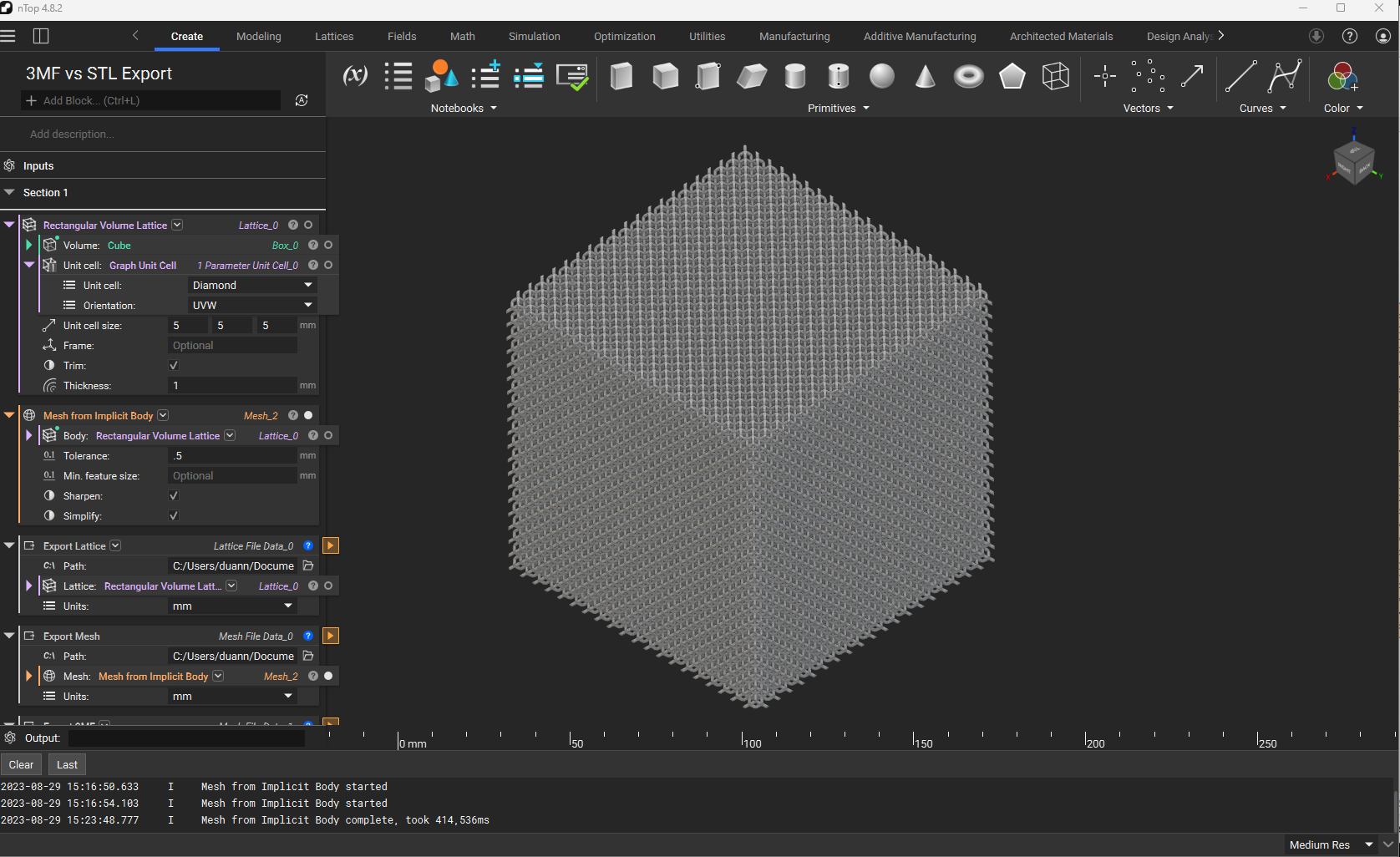
Task: Run the Export Lattice block
Action: [331, 546]
